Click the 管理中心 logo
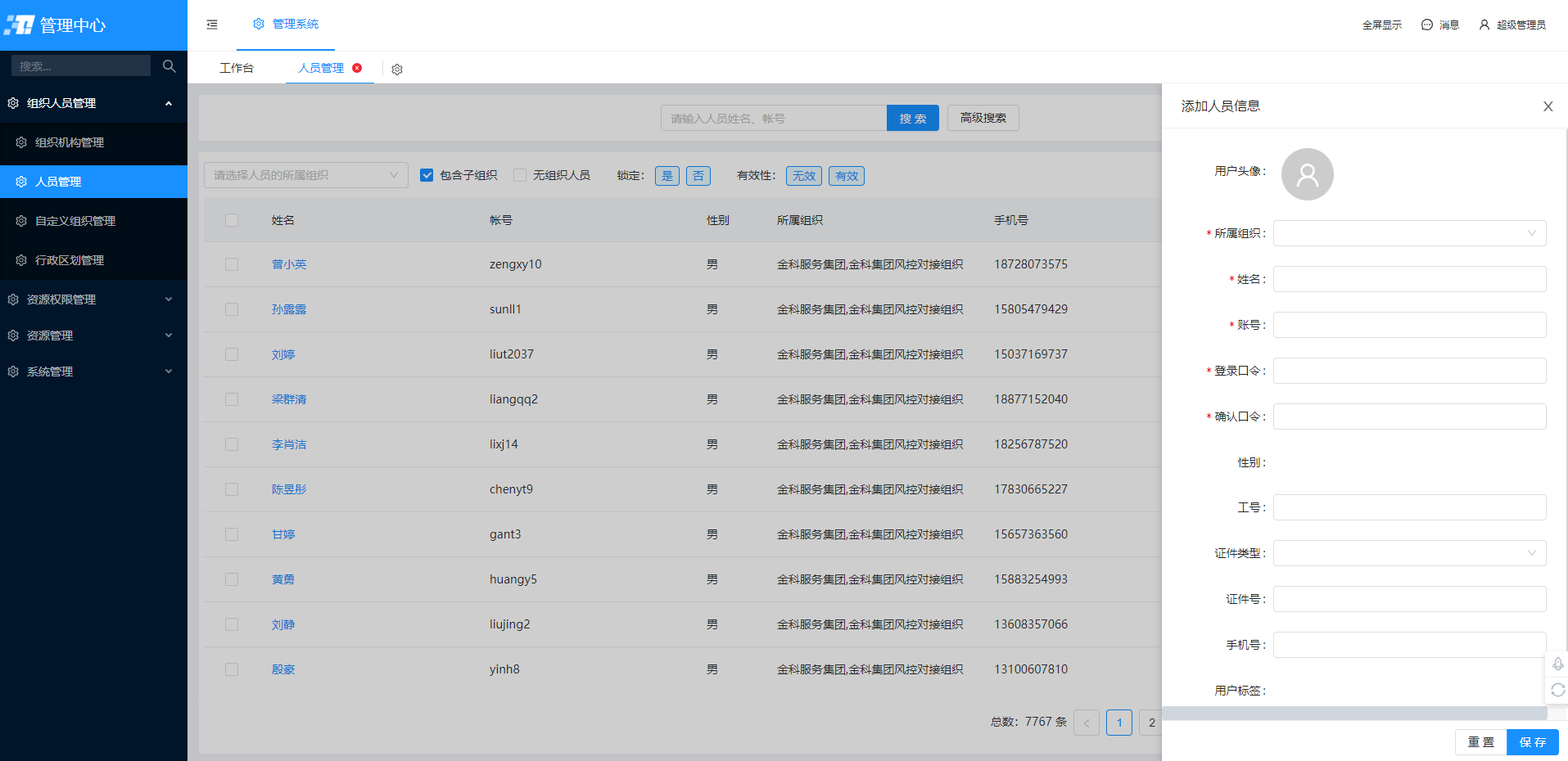The width and height of the screenshot is (1568, 761). (x=55, y=25)
